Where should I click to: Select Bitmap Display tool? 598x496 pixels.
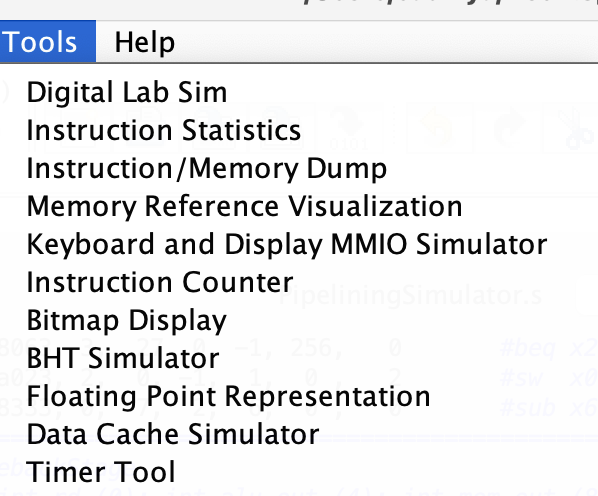[127, 321]
